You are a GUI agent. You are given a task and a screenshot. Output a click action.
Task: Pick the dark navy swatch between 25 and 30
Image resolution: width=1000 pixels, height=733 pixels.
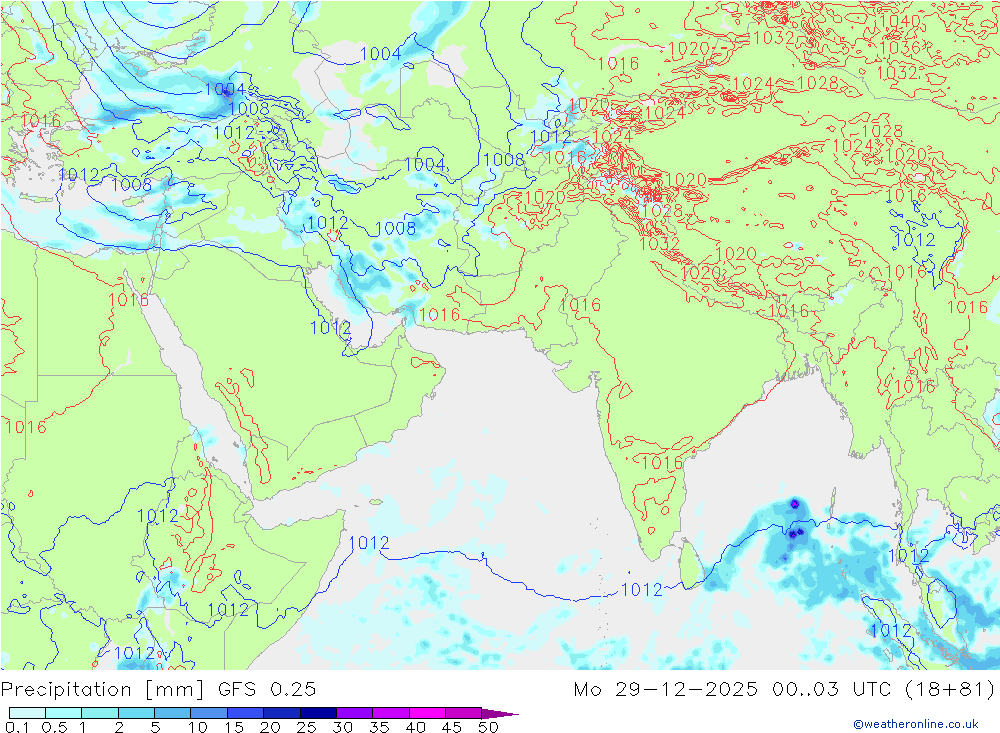click(x=318, y=712)
